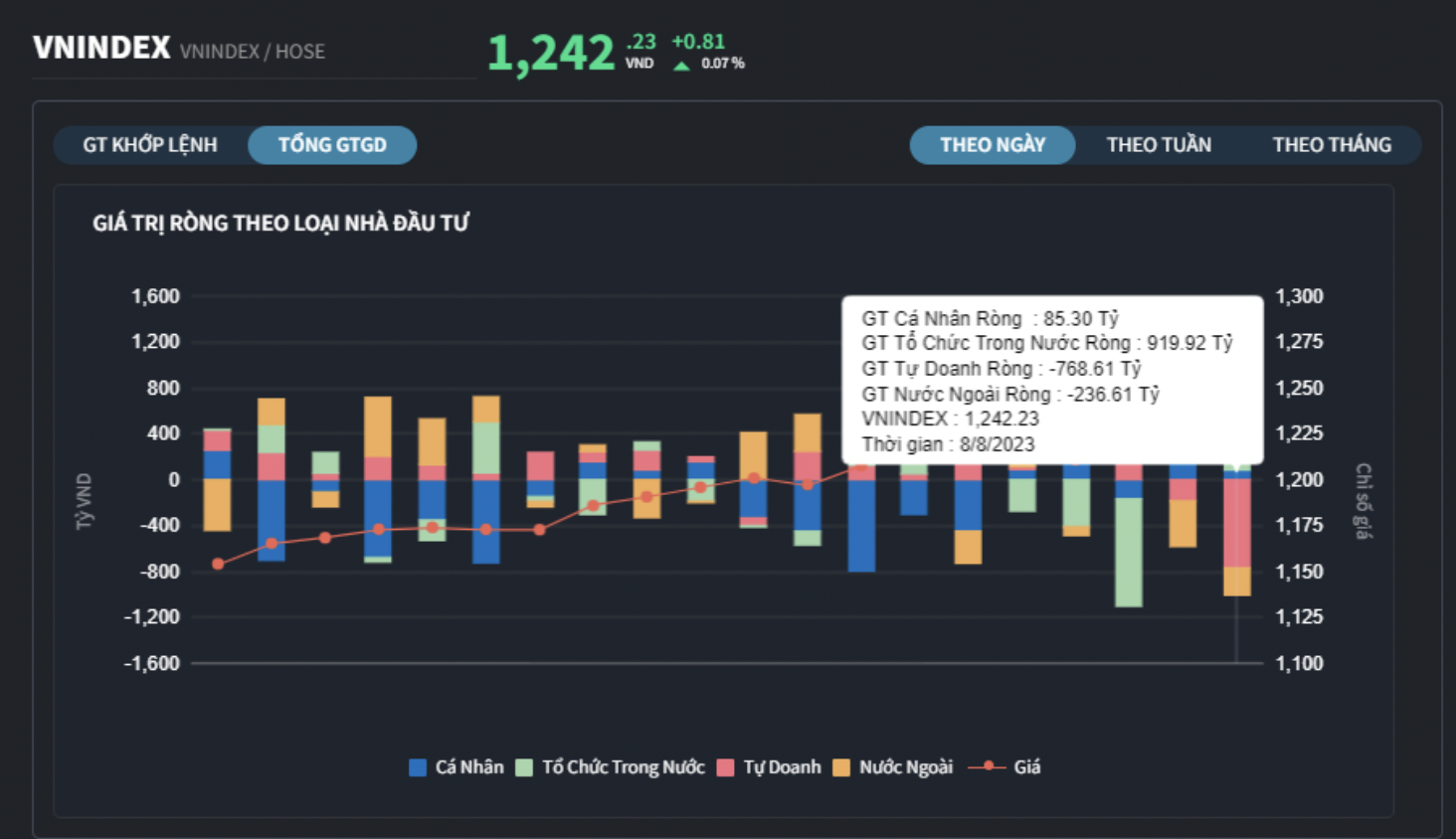Click tooltip line GT Tự Doanh Ròng -768.61 Tỷ
Viewport: 1456px width, 839px height.
tap(1001, 369)
